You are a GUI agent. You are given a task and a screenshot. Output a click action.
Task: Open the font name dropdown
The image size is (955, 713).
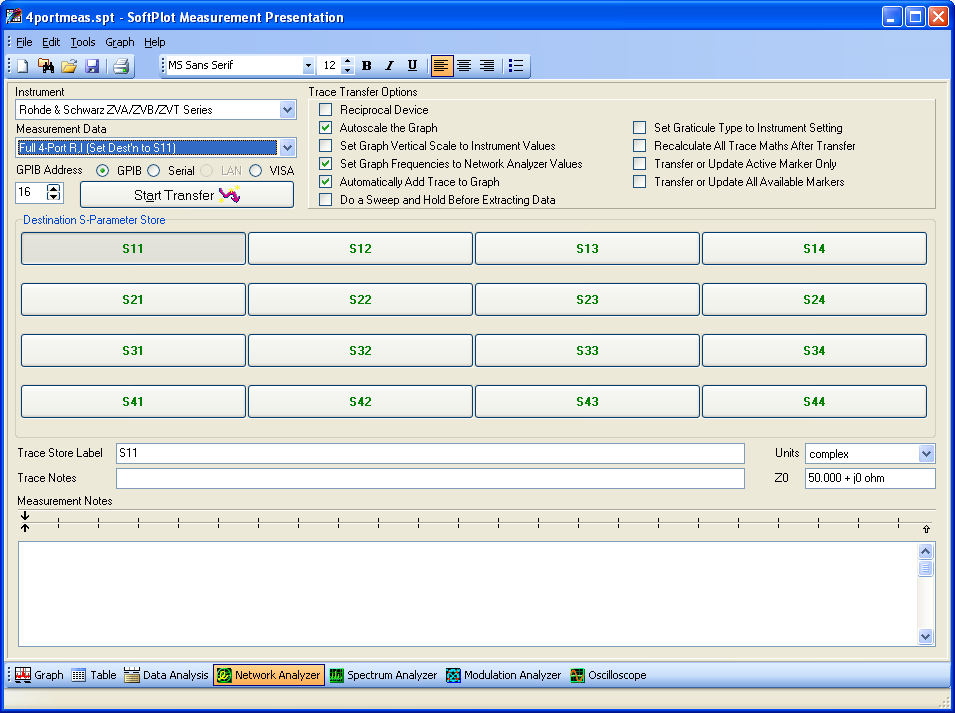click(x=308, y=66)
